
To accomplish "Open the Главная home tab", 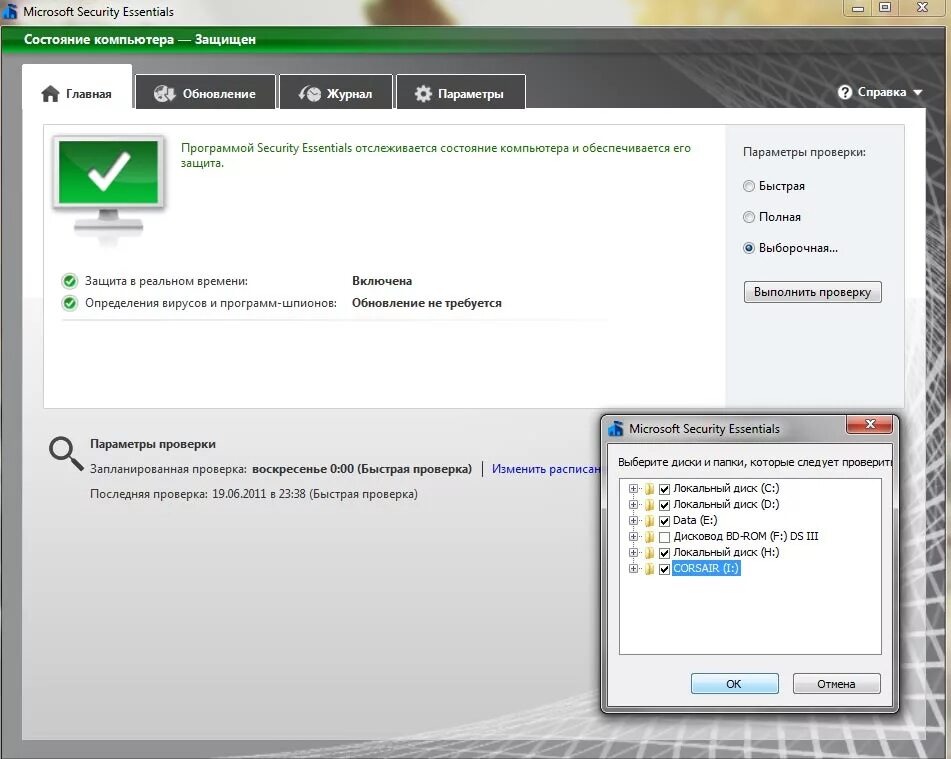I will tap(77, 87).
